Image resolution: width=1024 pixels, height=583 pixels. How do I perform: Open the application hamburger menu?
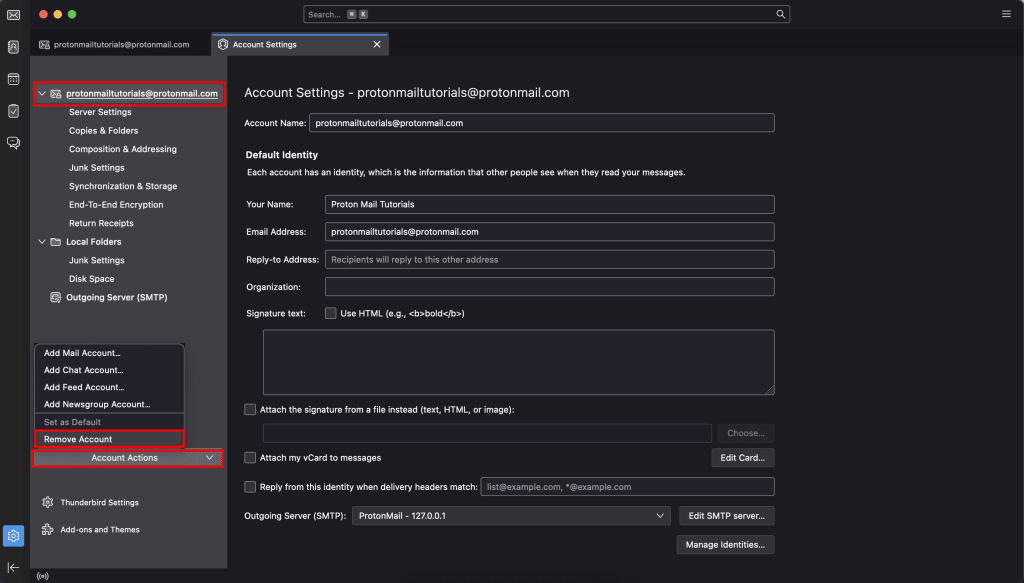tap(1006, 14)
